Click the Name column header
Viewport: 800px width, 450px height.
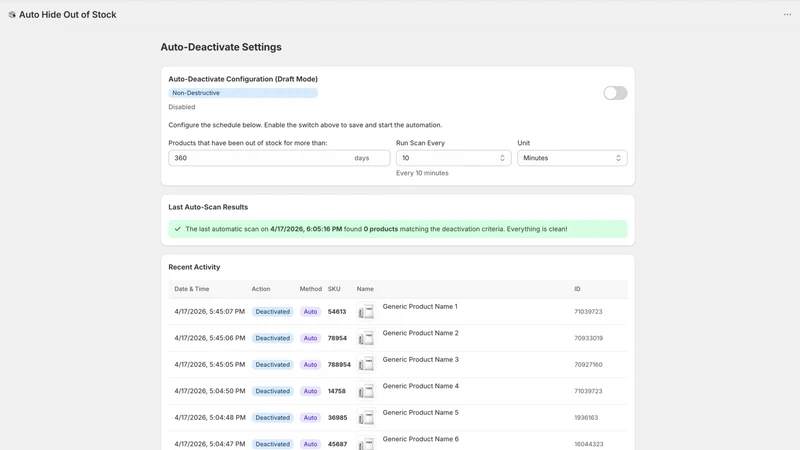click(365, 289)
